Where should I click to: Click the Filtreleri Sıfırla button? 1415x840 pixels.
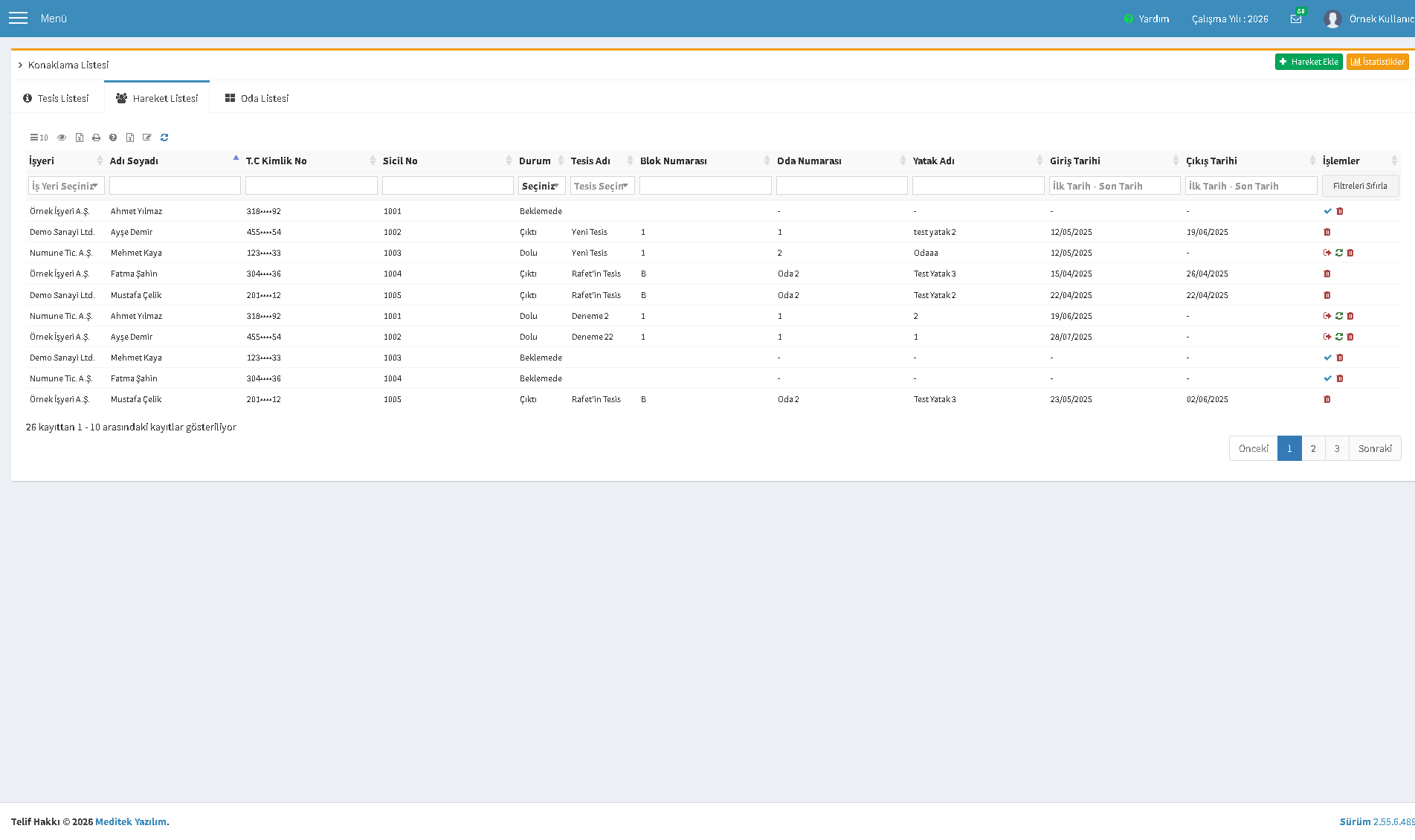coord(1360,186)
